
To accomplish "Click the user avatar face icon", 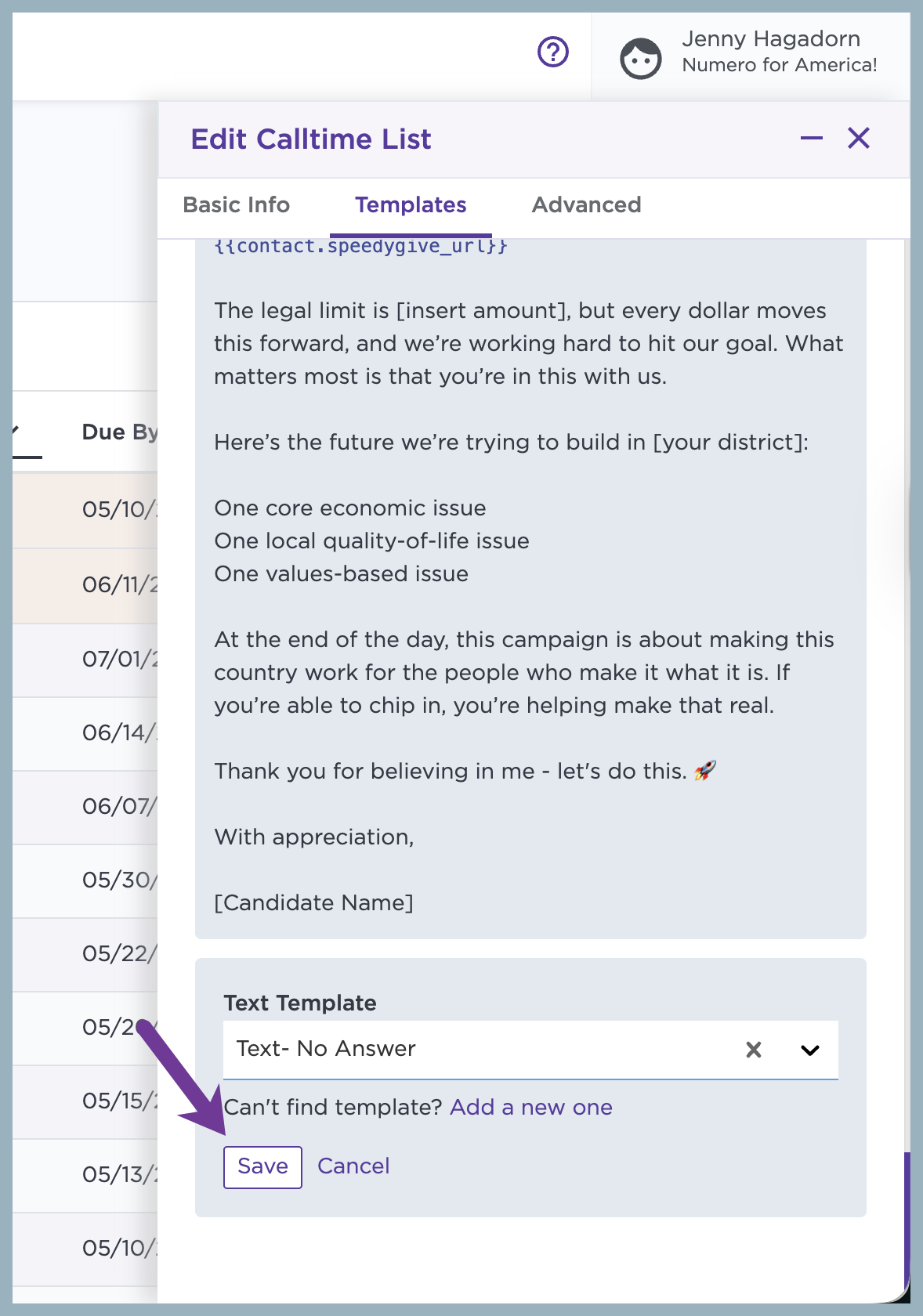I will tap(641, 59).
